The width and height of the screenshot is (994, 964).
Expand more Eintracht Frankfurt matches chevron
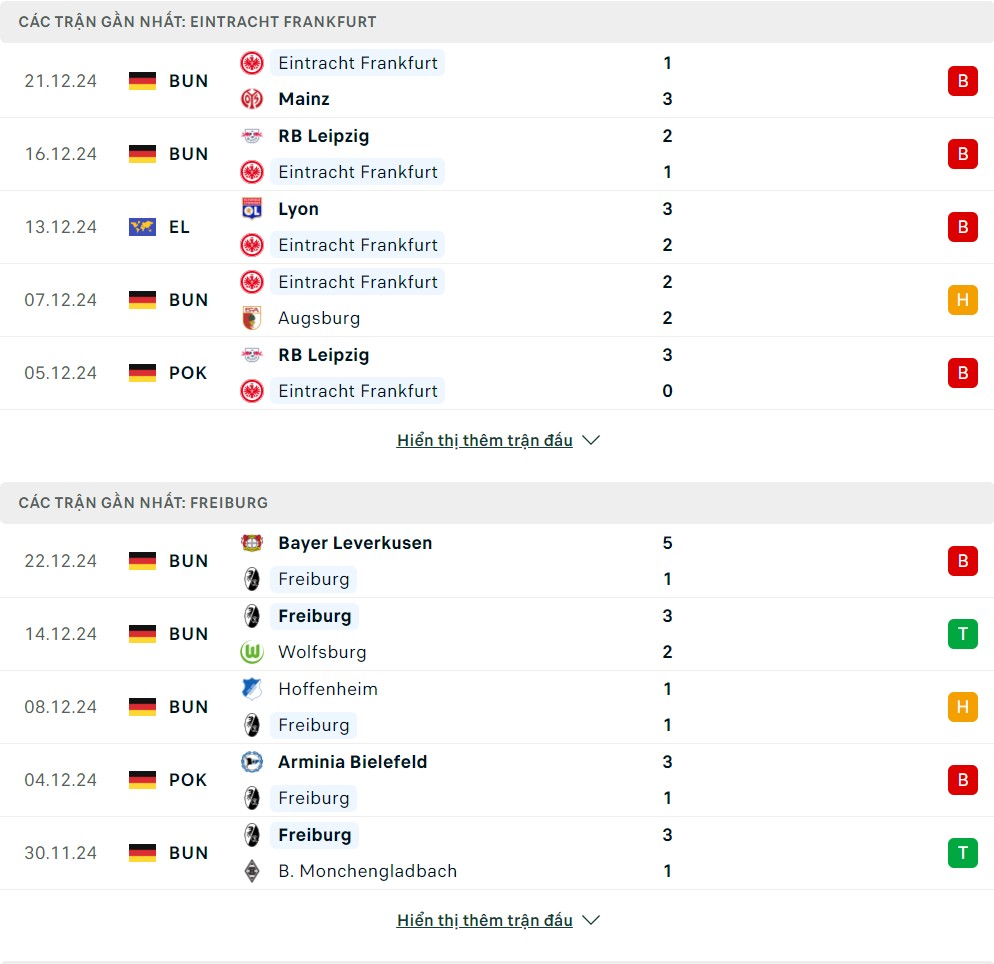tap(591, 440)
